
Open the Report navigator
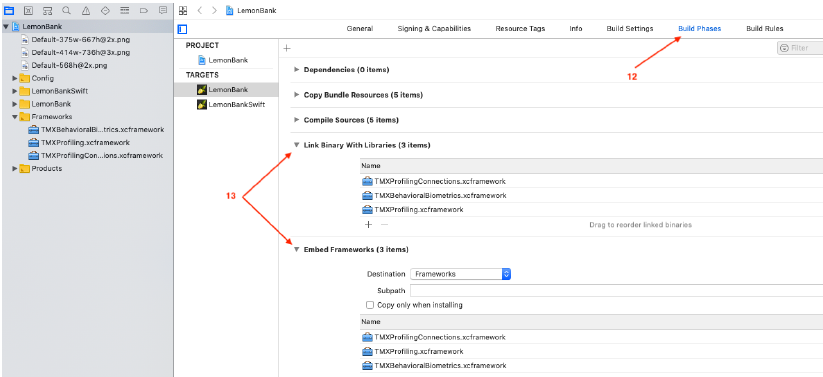coord(163,10)
